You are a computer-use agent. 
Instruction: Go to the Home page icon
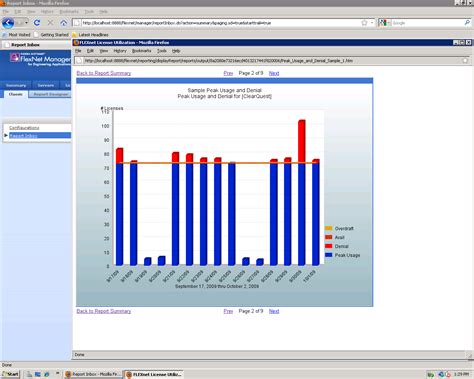(64, 23)
